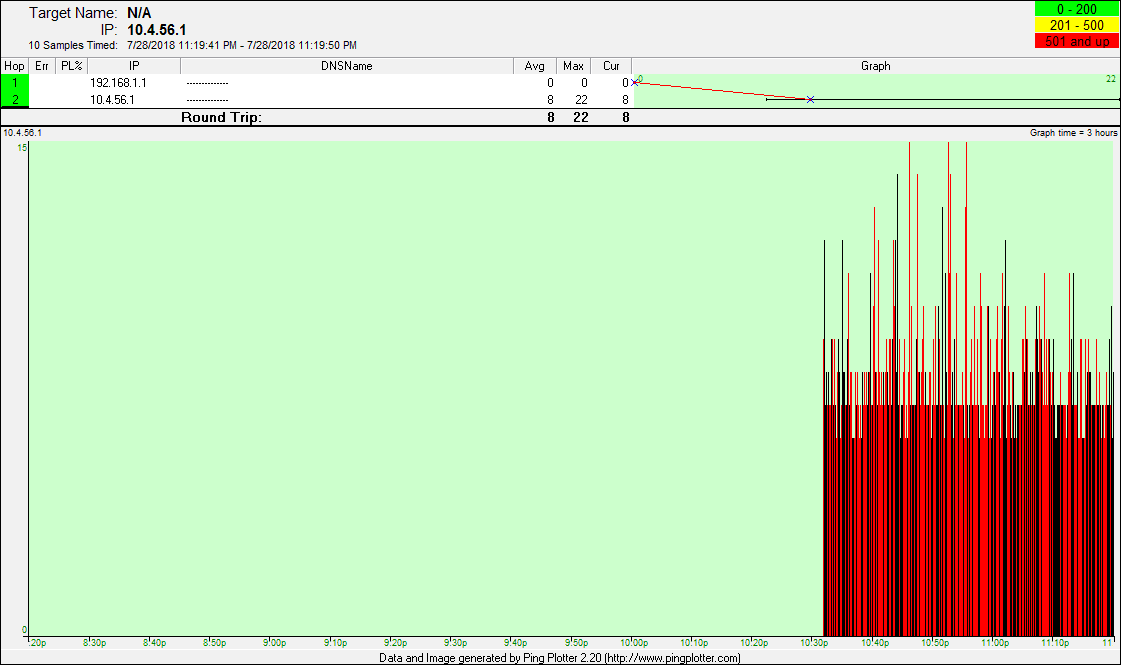
Task: Click the Max column header
Action: pyautogui.click(x=573, y=66)
